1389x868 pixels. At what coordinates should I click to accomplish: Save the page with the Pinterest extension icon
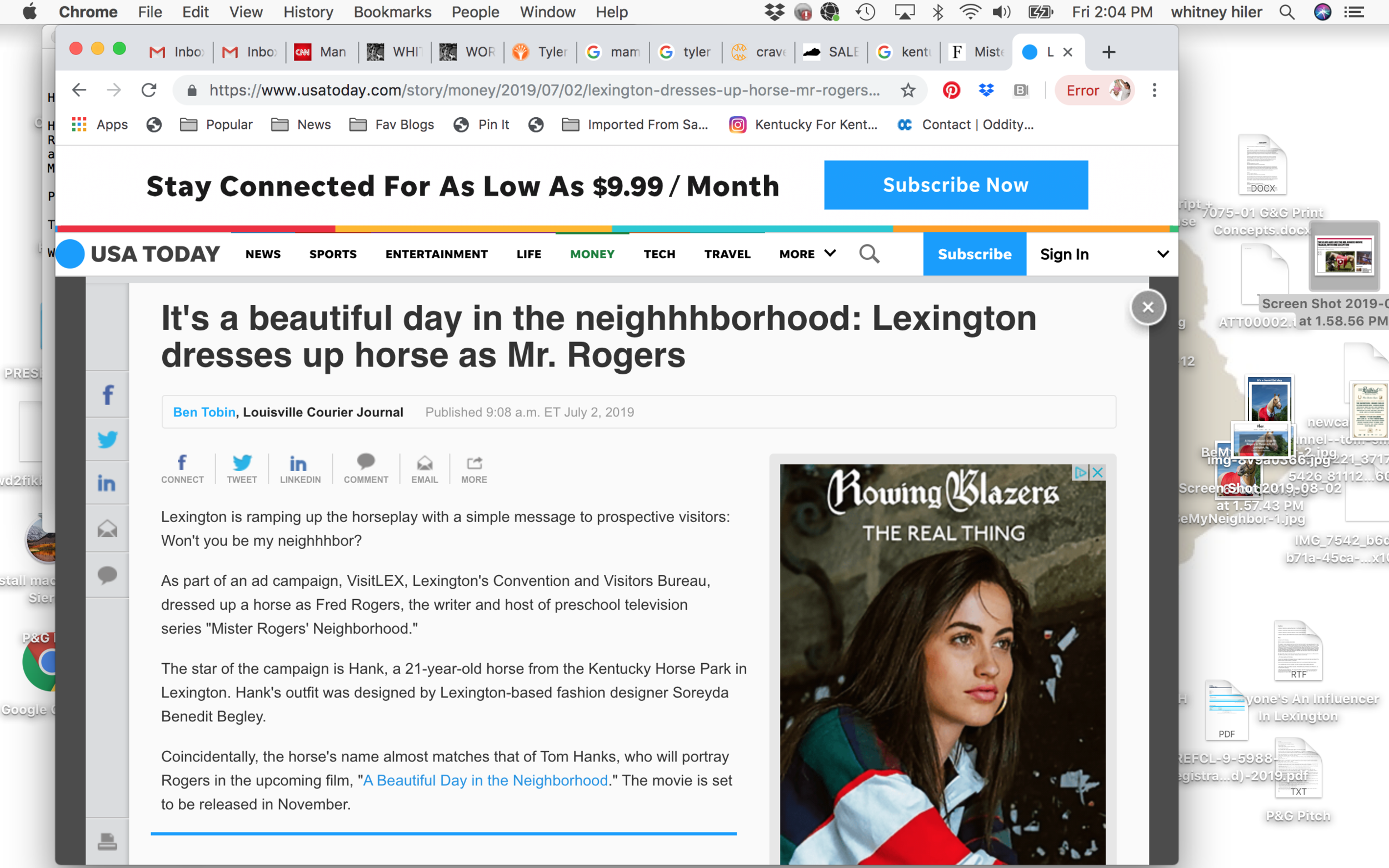coord(952,90)
